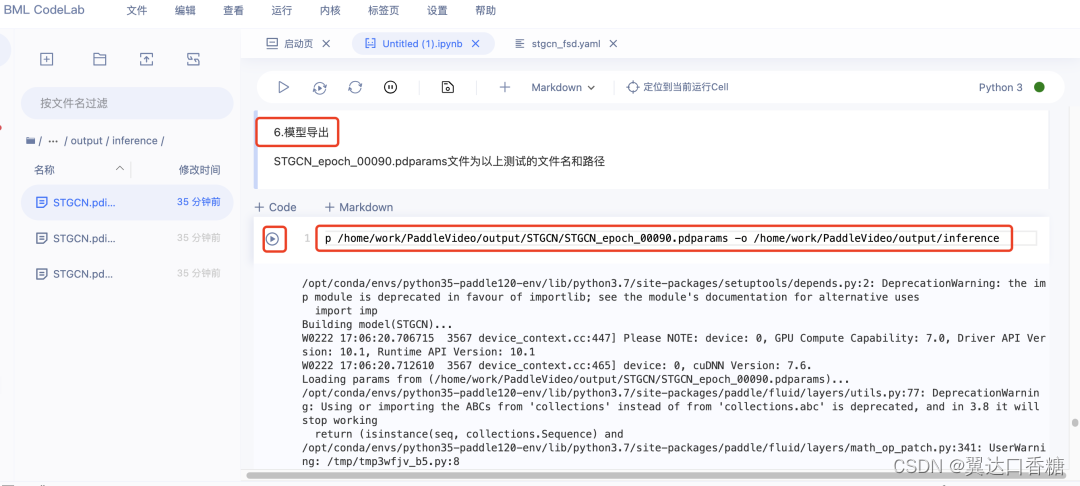1080x486 pixels.
Task: Open the 内核 menu
Action: coord(330,11)
